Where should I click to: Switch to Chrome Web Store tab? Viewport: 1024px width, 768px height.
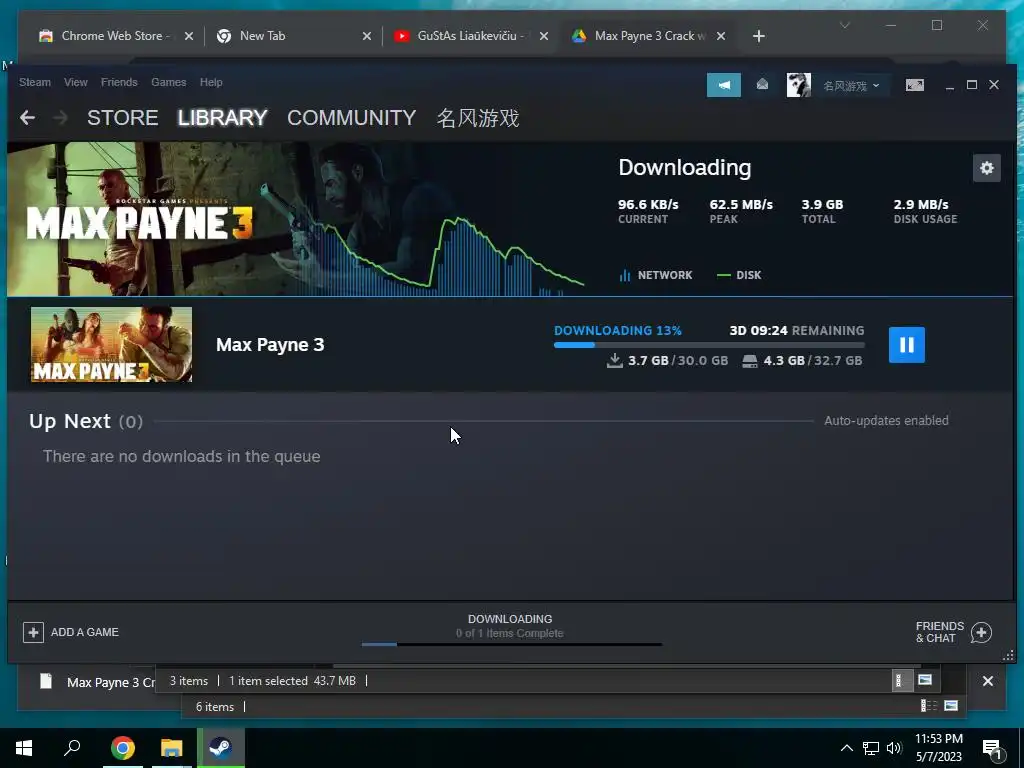[116, 36]
